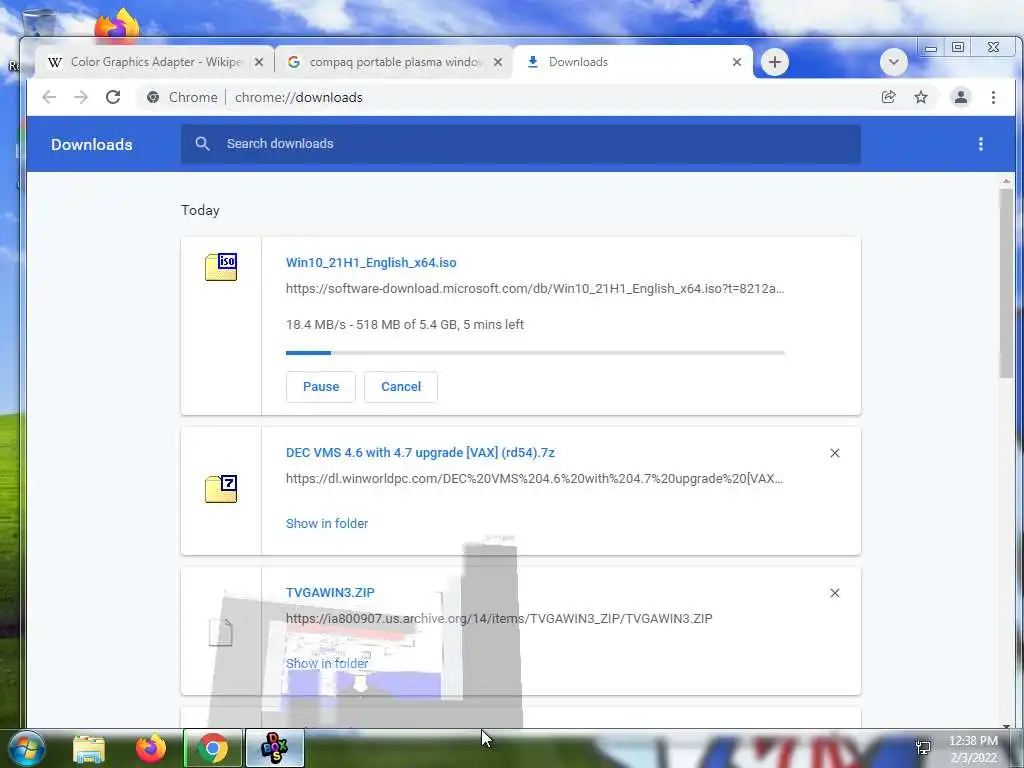Open a new tab with the plus button
Screen dimensions: 1024x768
coord(775,62)
